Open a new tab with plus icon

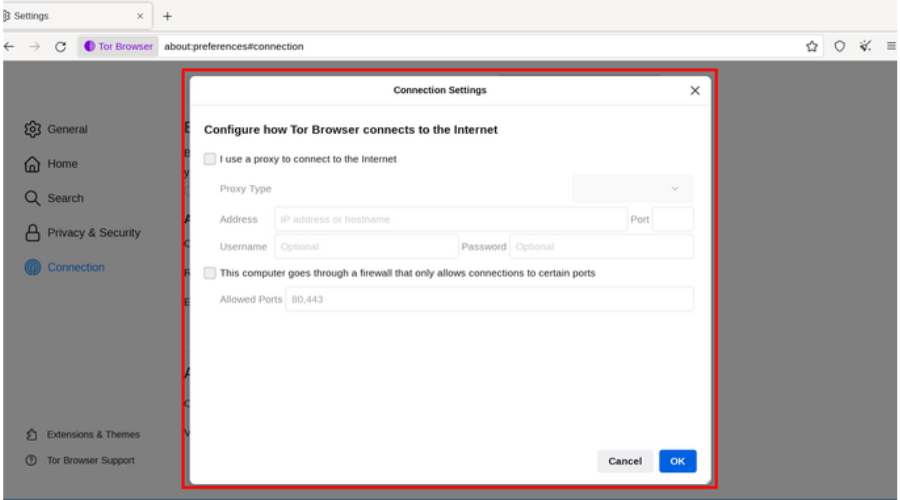tap(167, 16)
